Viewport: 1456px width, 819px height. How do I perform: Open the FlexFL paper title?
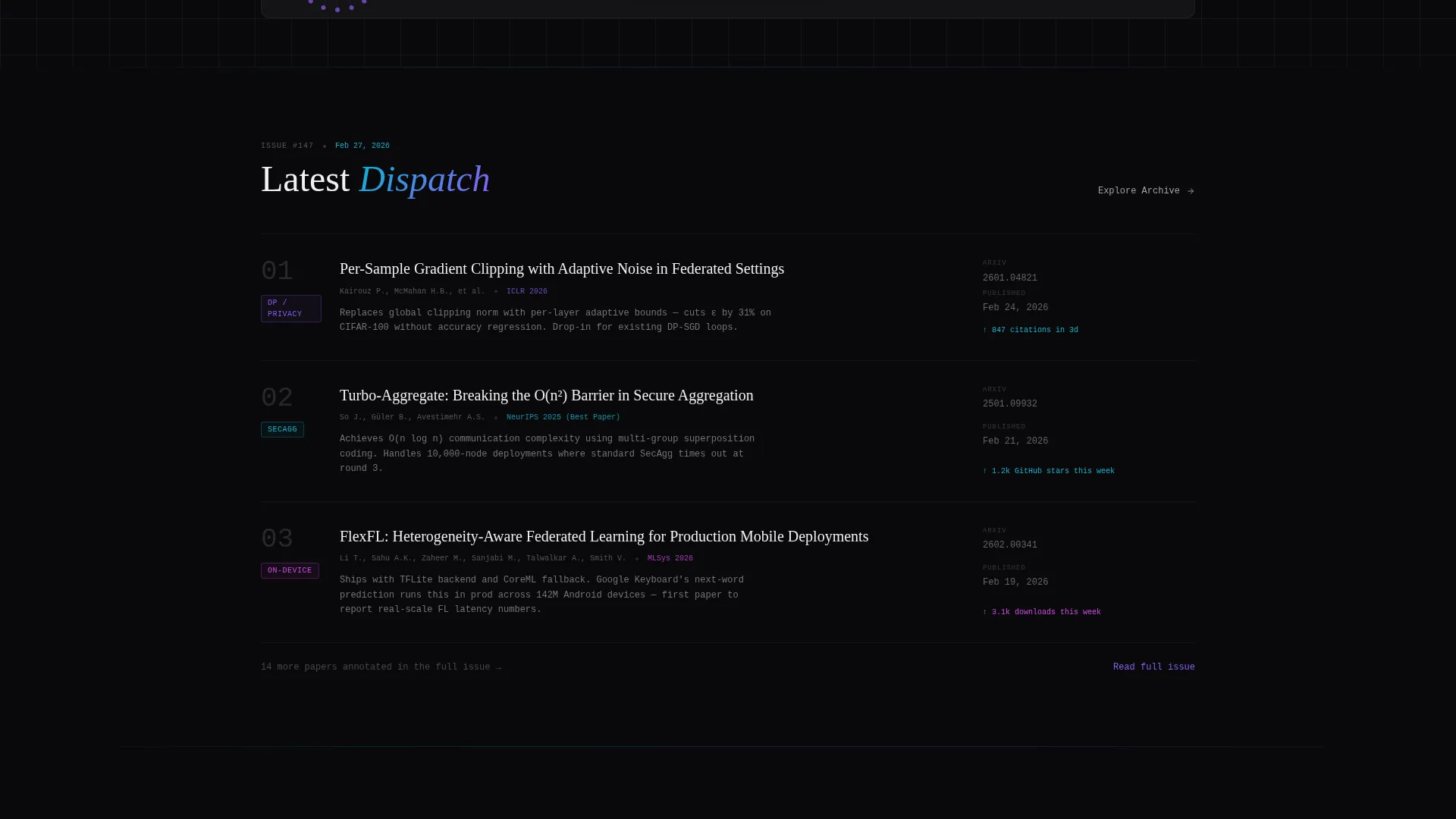click(x=604, y=536)
